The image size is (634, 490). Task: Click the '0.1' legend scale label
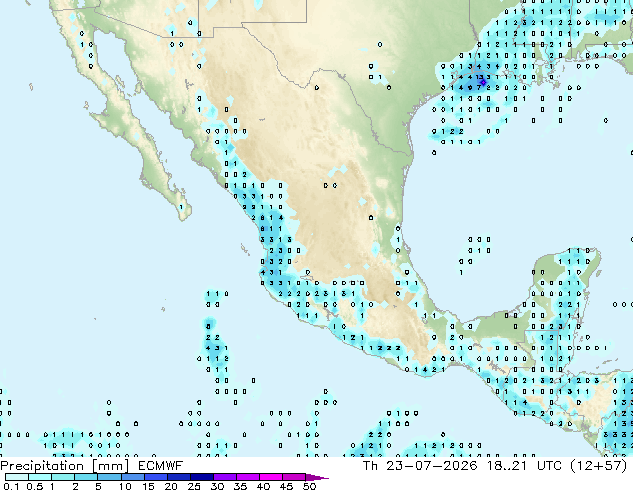tap(11, 486)
